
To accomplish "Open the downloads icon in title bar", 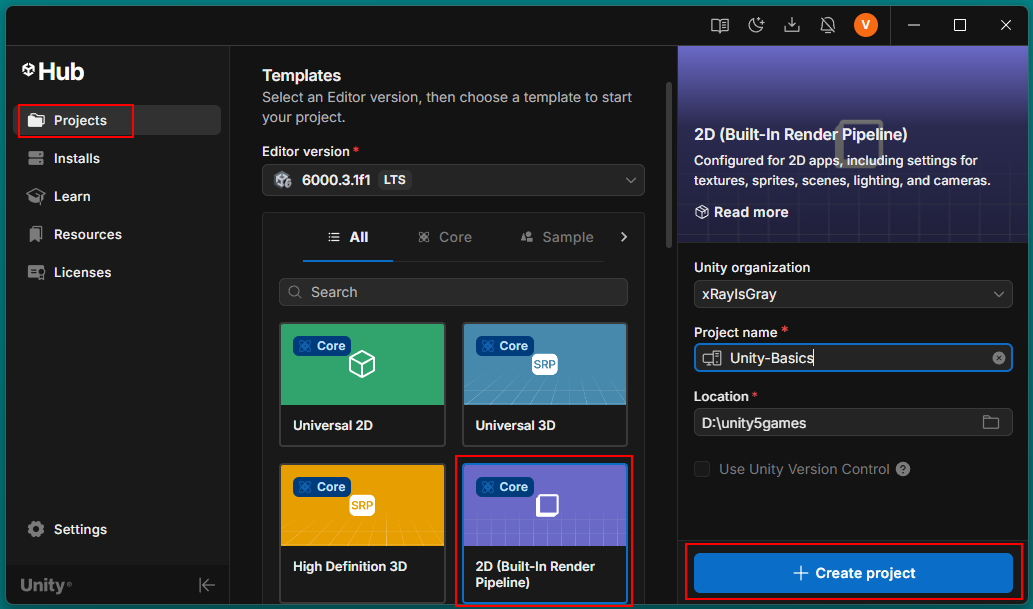I will (x=792, y=26).
